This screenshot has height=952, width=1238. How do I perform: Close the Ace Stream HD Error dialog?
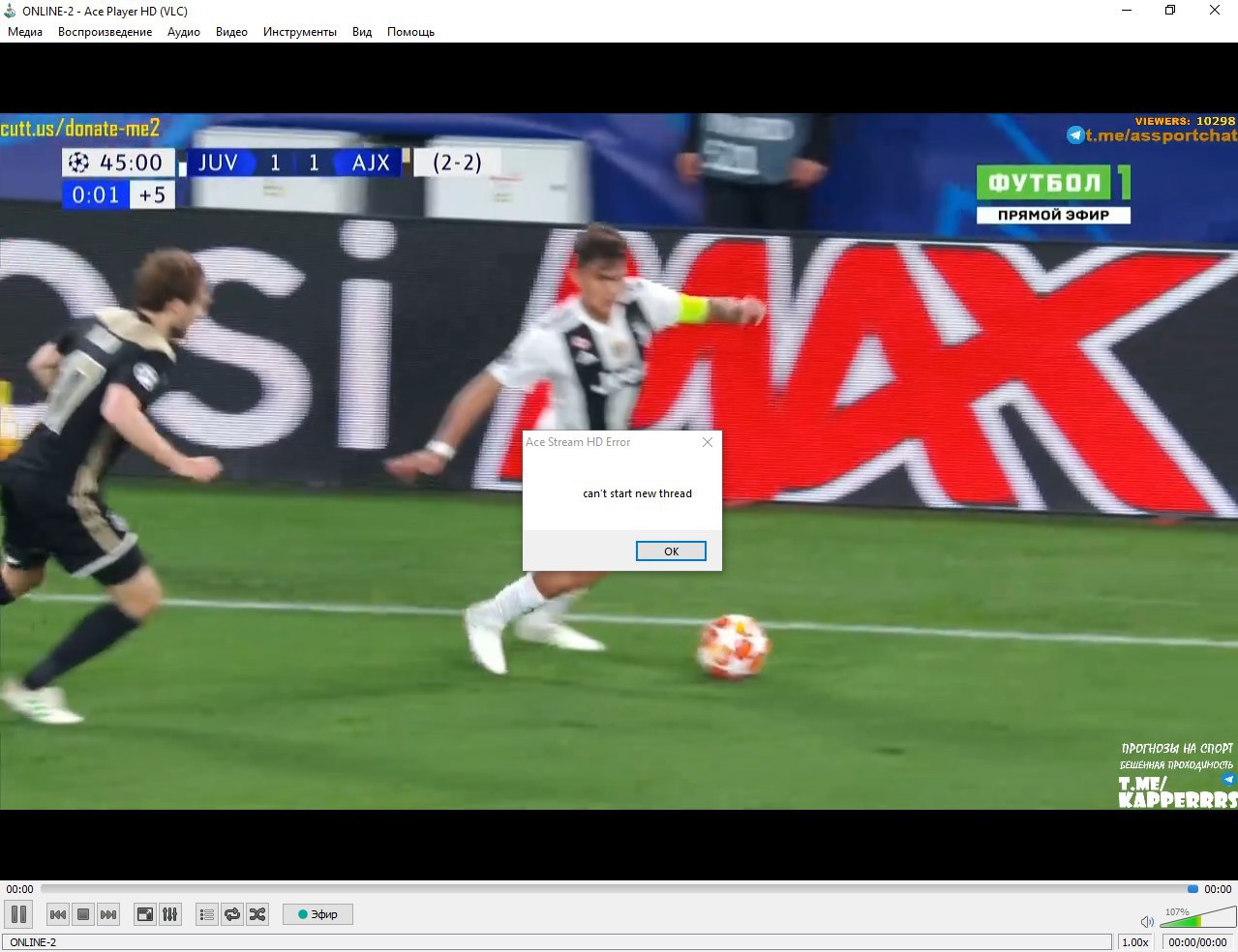tap(708, 442)
